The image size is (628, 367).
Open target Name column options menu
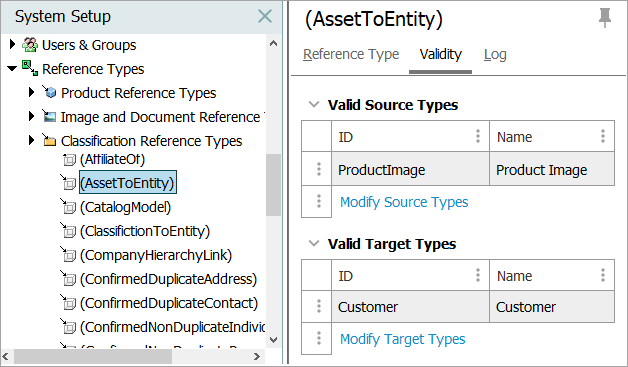click(603, 275)
